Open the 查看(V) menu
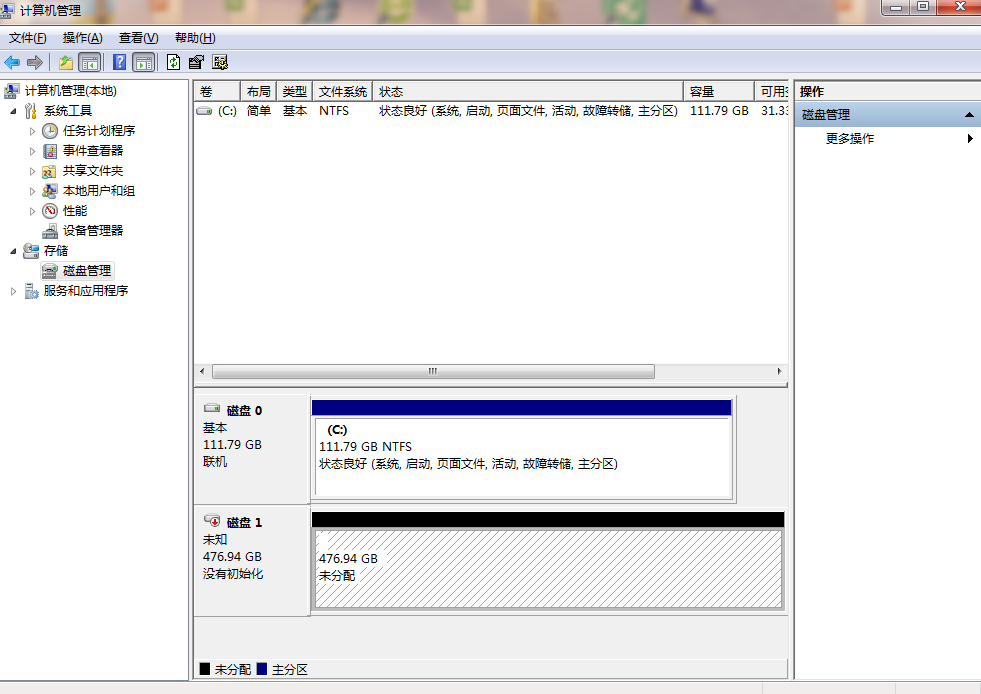The height and width of the screenshot is (694, 981). click(x=138, y=38)
